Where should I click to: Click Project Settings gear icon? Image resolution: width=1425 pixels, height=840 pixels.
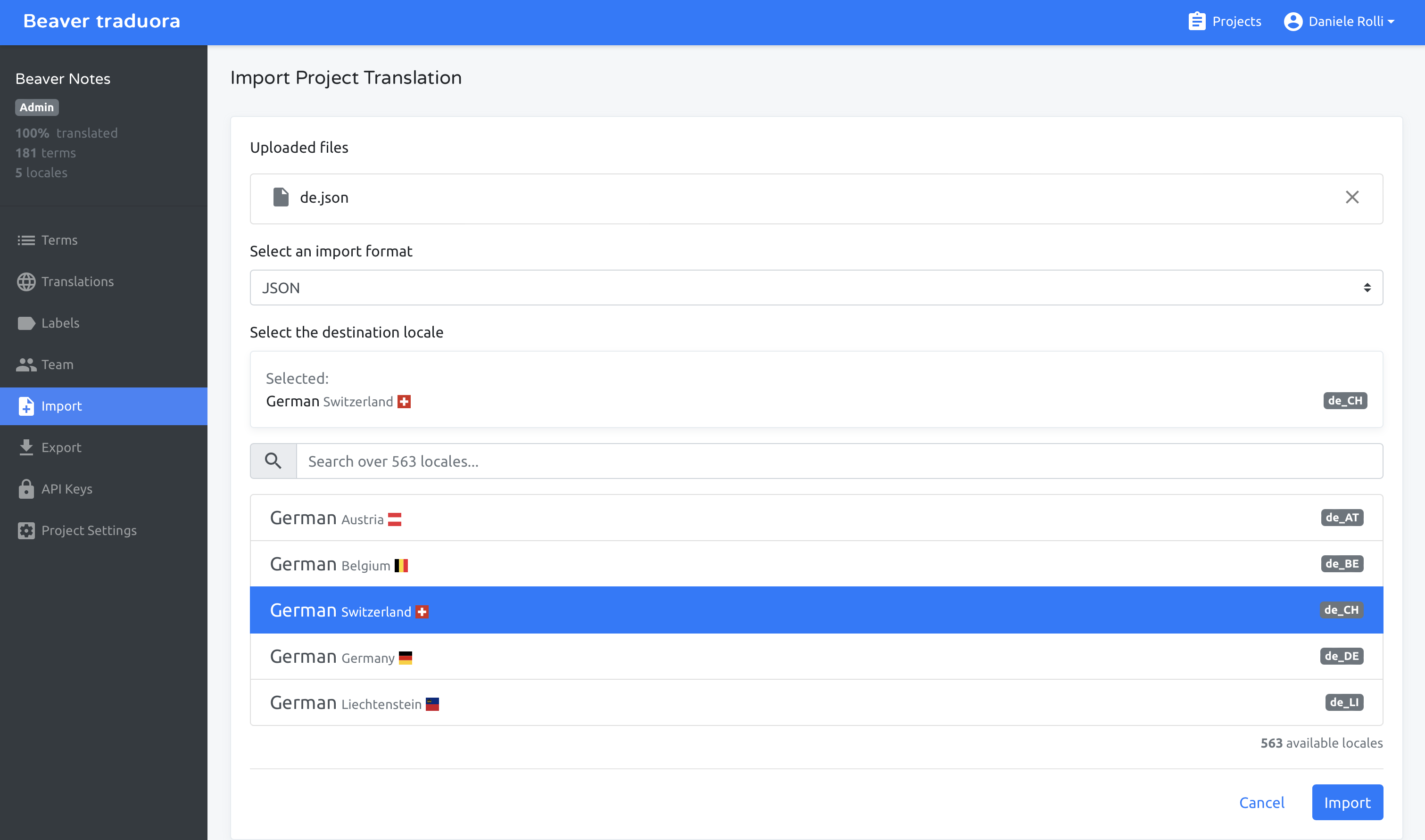pyautogui.click(x=26, y=530)
